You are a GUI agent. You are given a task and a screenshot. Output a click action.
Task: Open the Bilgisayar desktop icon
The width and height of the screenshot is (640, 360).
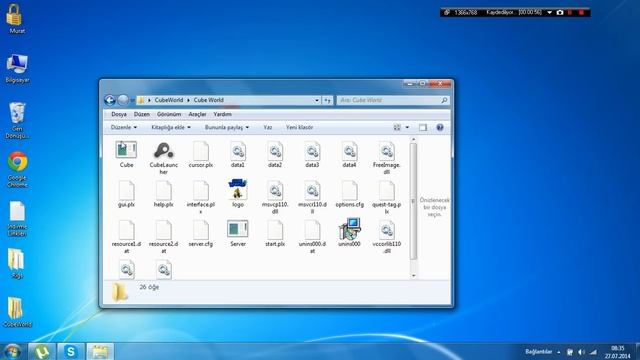click(17, 69)
